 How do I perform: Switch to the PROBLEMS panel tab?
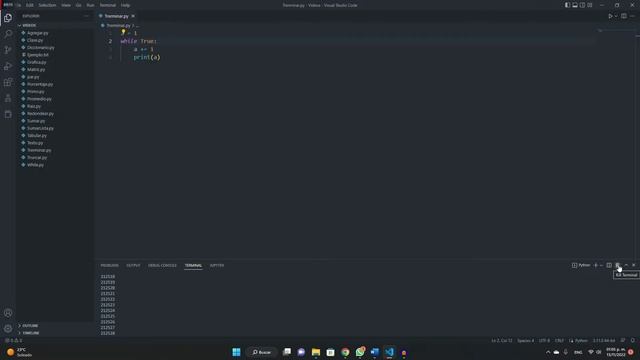pos(109,265)
